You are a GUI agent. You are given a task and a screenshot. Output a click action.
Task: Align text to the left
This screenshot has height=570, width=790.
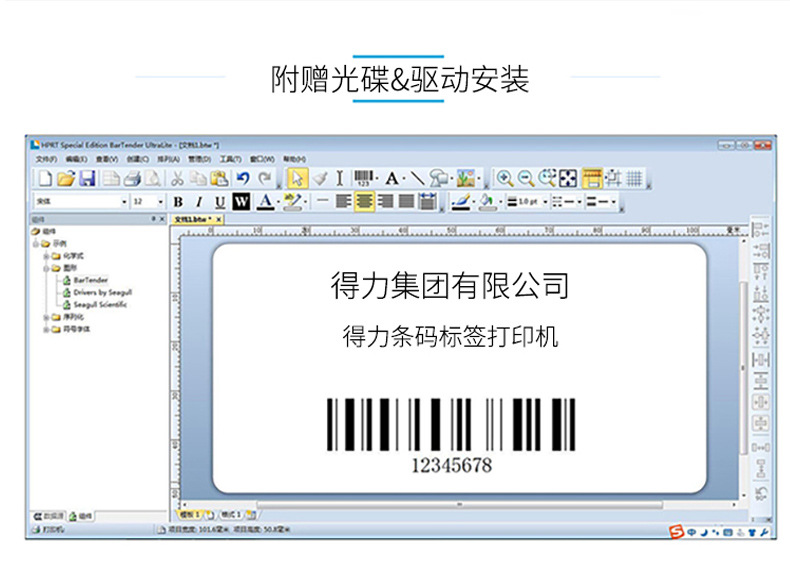tap(344, 202)
